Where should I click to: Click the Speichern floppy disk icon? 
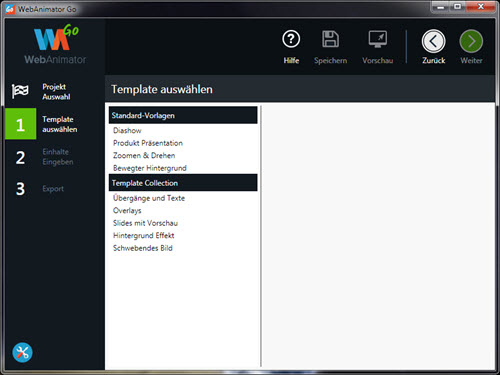(330, 39)
